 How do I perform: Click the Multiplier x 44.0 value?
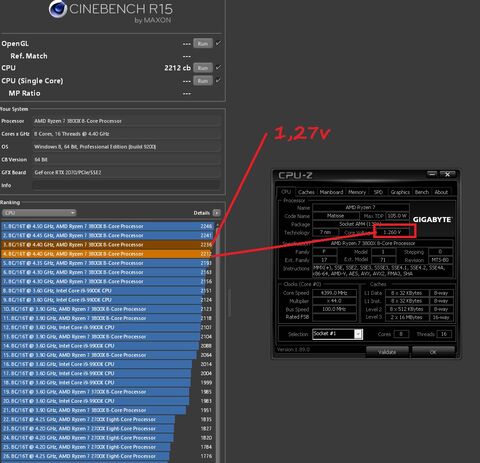[334, 301]
